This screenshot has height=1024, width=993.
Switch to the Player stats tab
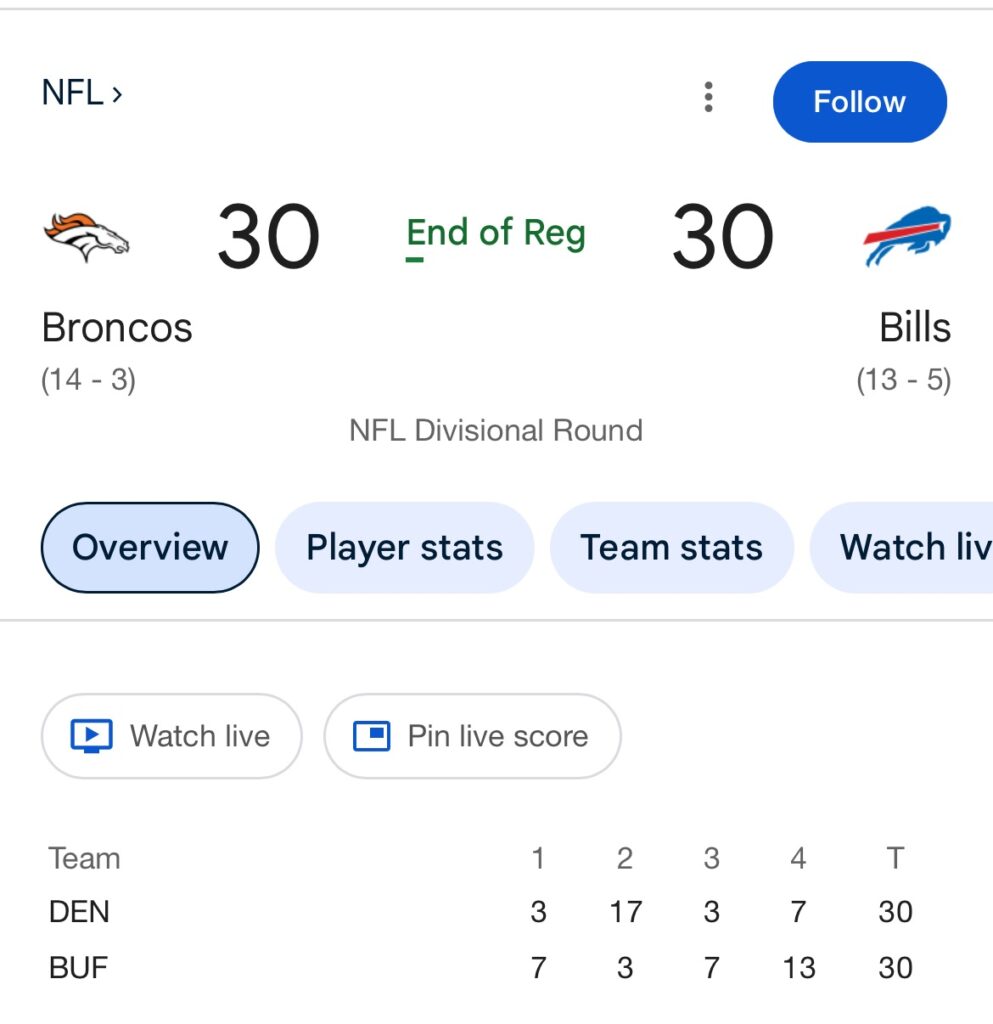[404, 547]
